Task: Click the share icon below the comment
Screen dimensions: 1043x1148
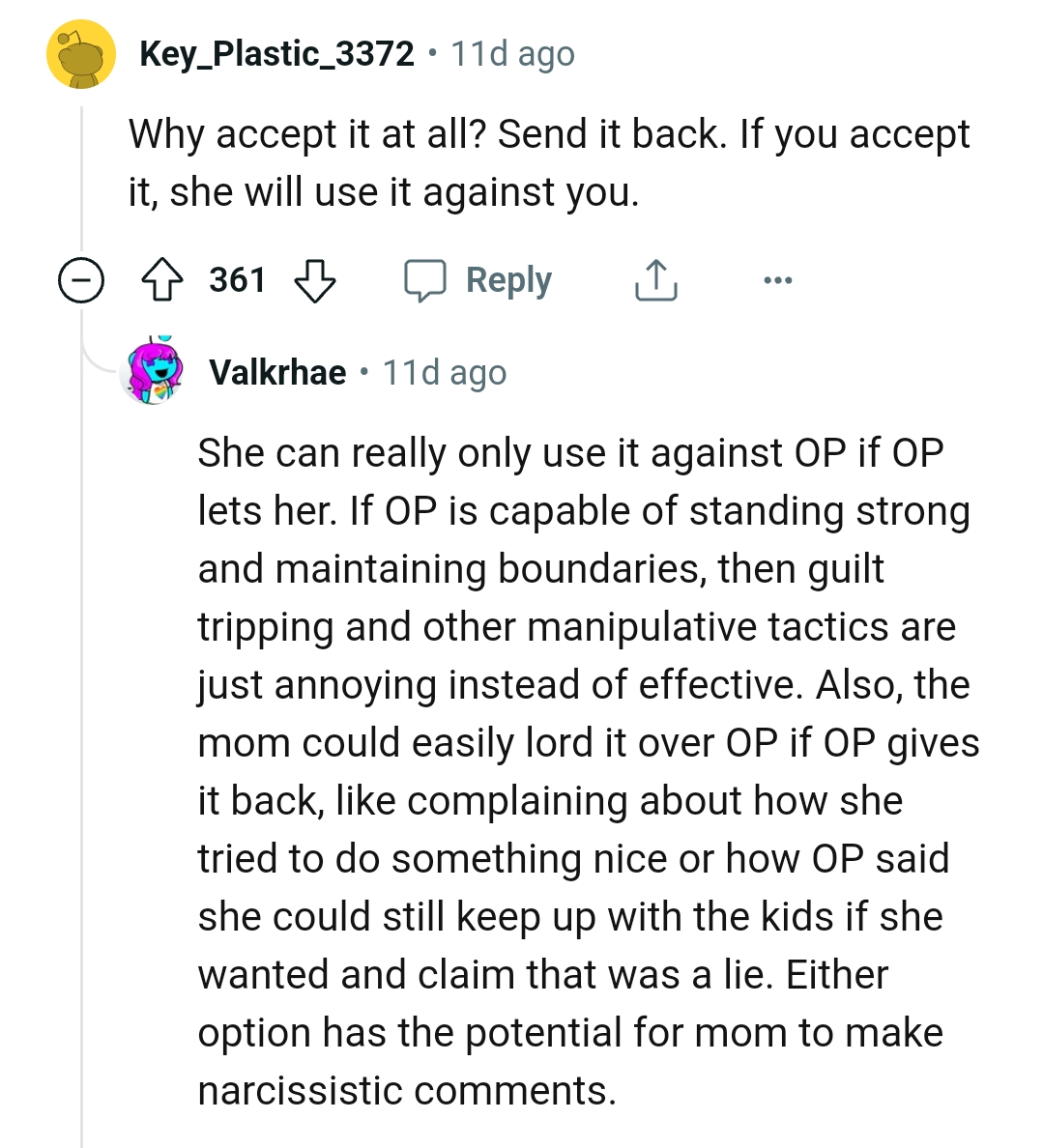Action: 655,281
